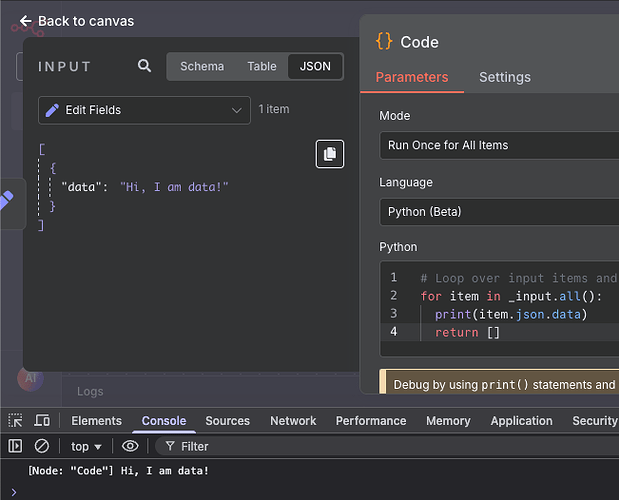Click the Edit Fields pencil node icon at left edge
Screen dimensions: 619x500
coord(7,200)
